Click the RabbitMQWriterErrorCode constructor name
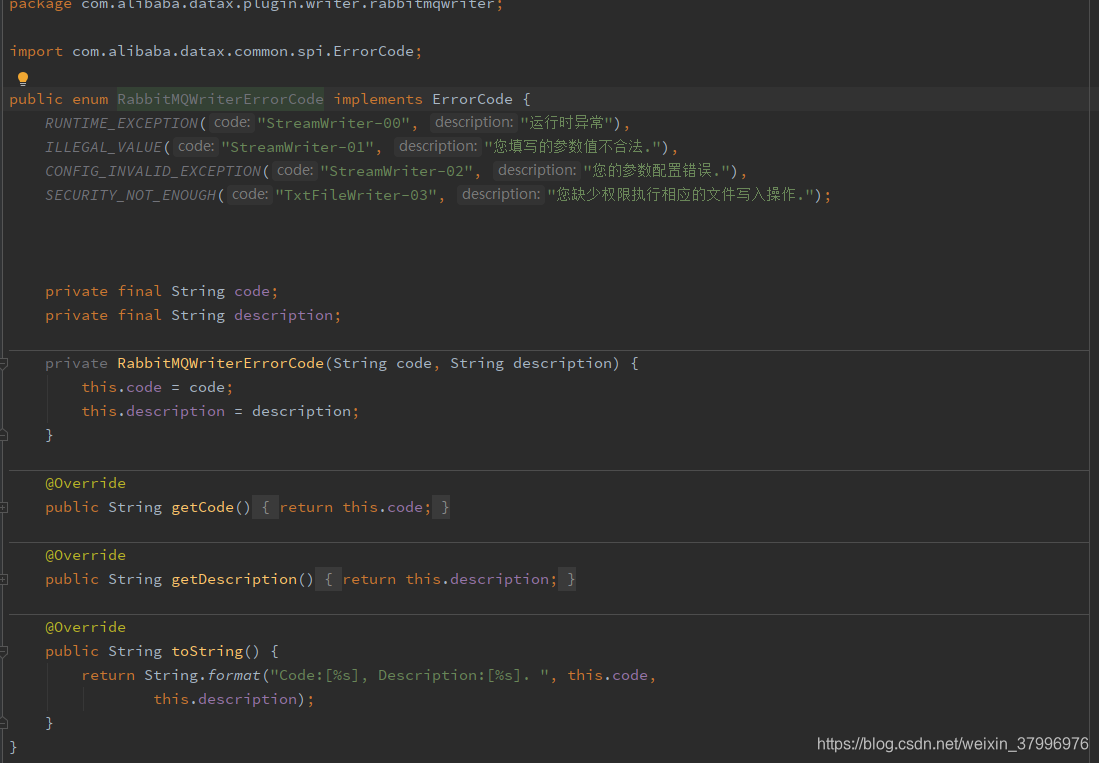 pos(220,364)
